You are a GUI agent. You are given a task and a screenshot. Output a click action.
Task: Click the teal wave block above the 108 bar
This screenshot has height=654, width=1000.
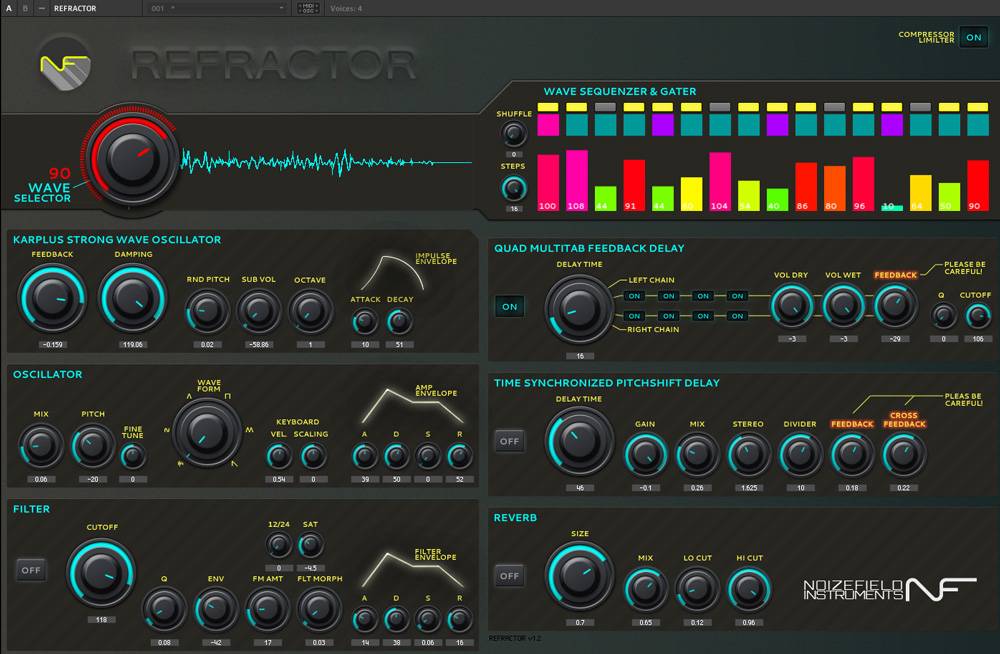coord(577,125)
